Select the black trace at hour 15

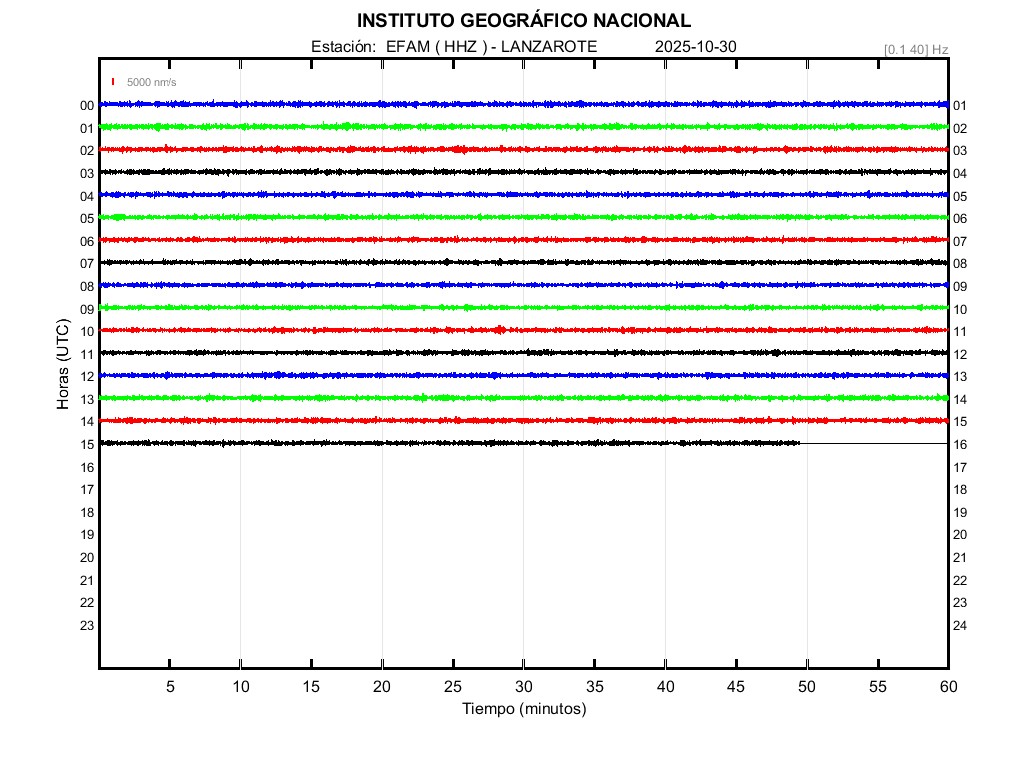(450, 443)
